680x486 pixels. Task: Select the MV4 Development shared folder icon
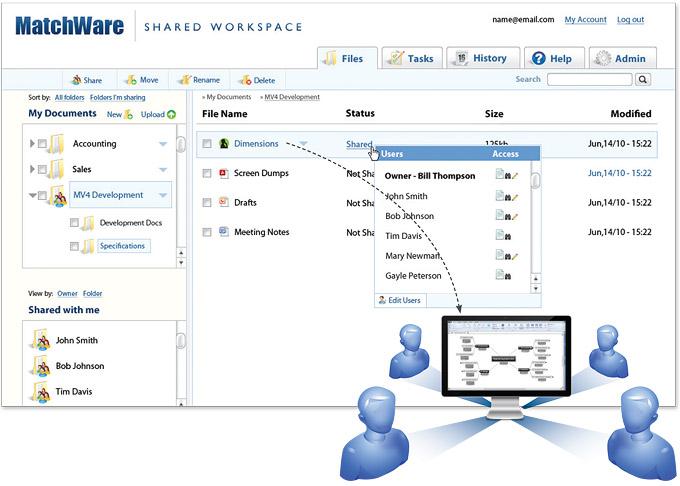coord(58,196)
